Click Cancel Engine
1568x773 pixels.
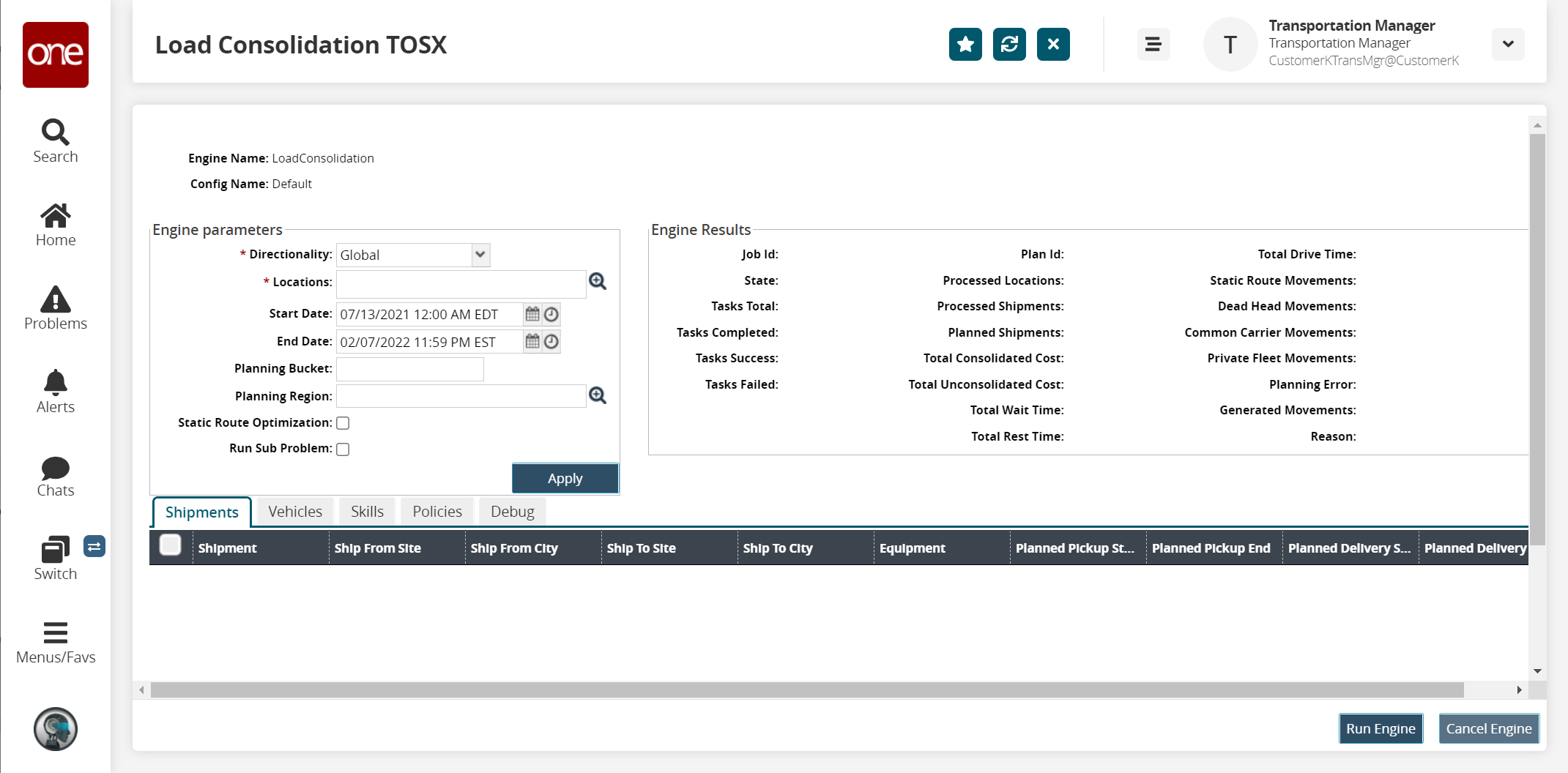pyautogui.click(x=1489, y=729)
